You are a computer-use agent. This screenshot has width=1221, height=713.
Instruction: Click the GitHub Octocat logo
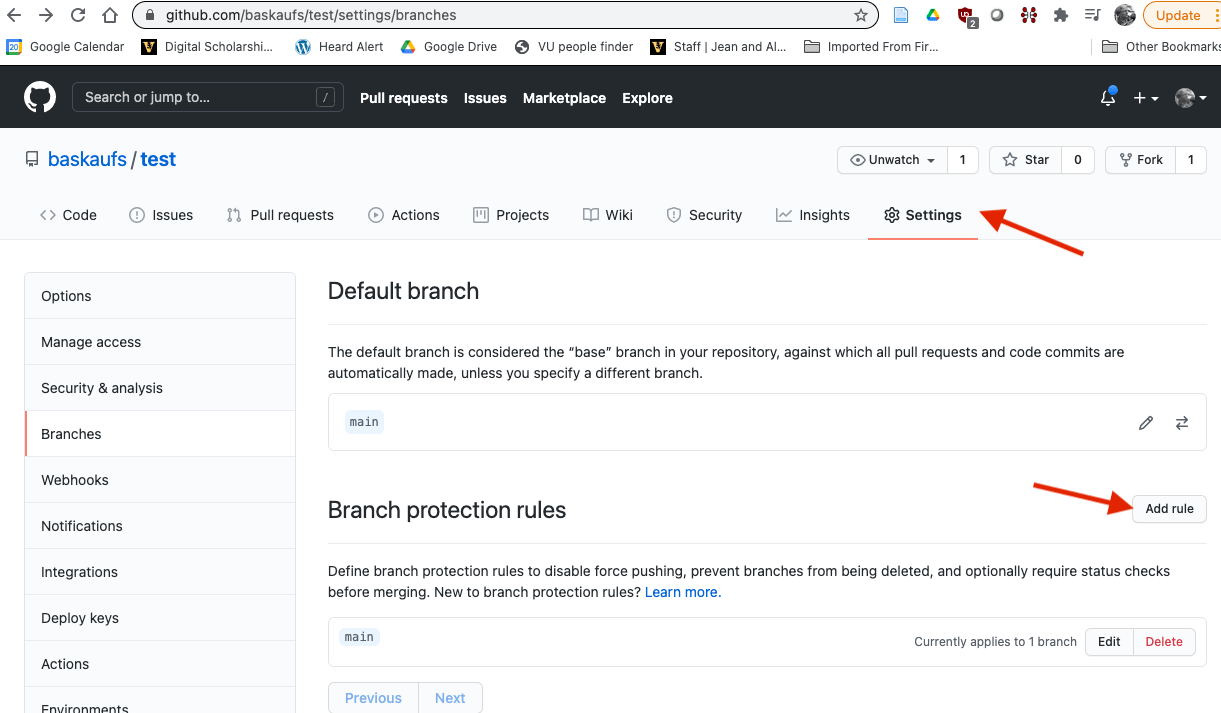coord(39,96)
